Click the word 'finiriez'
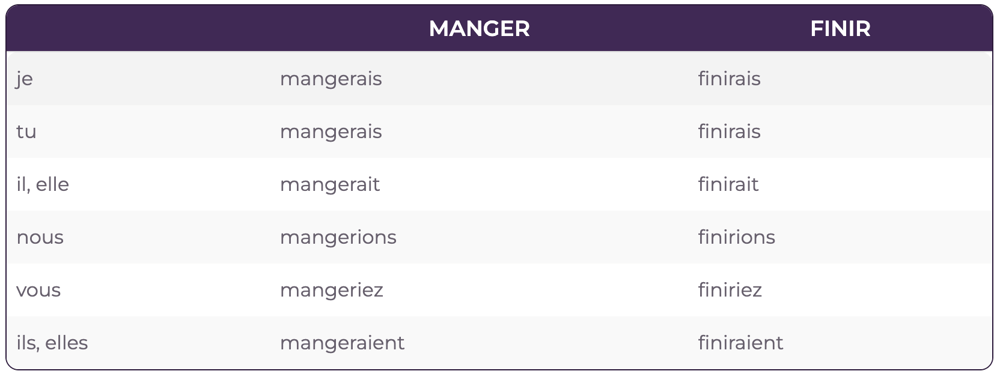This screenshot has width=1000, height=377. [x=730, y=291]
